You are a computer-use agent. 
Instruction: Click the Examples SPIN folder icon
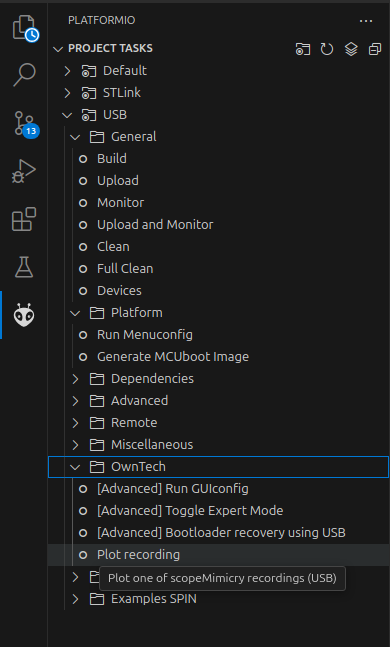coord(97,599)
